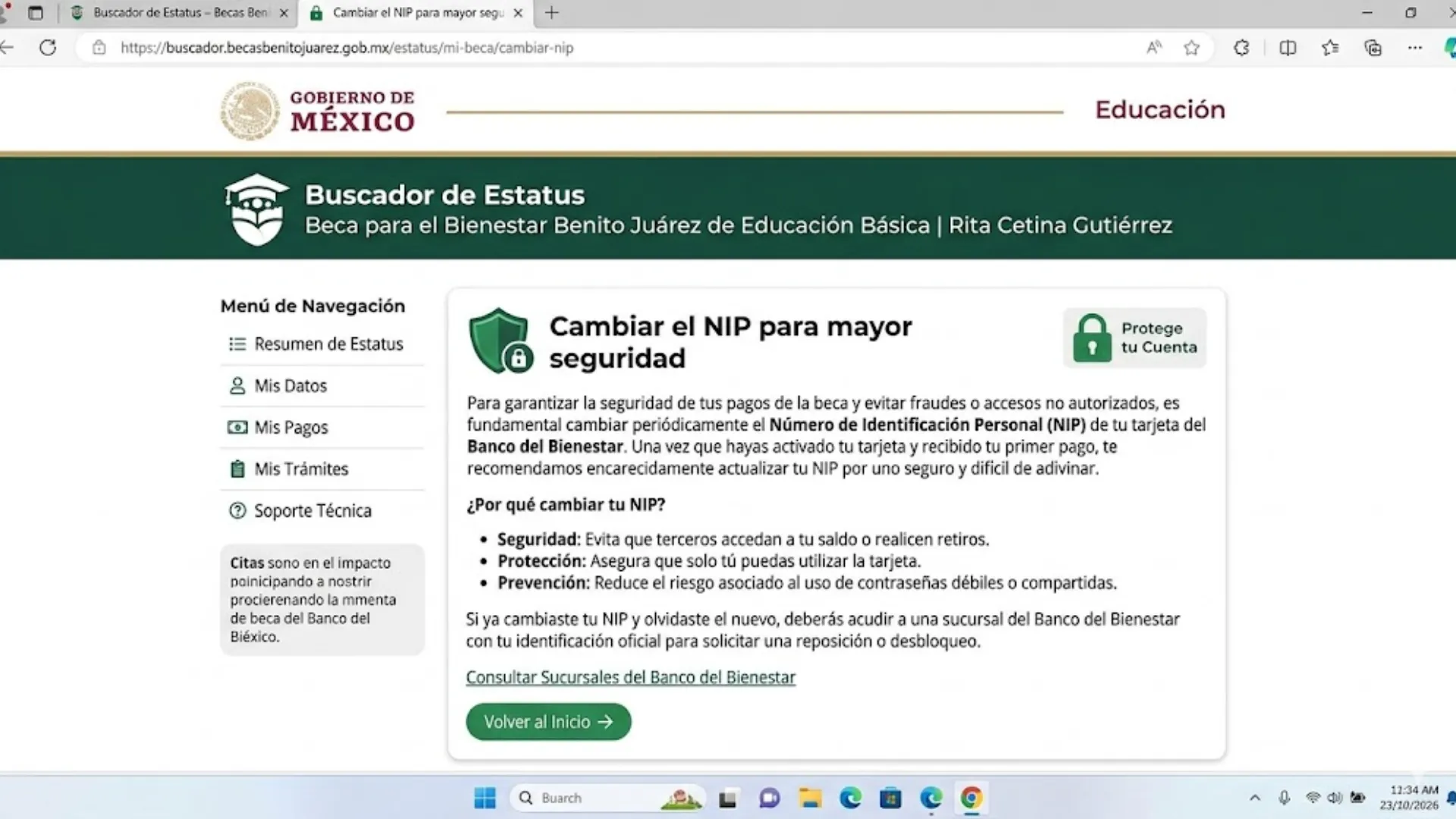The width and height of the screenshot is (1456, 819).
Task: Open the read aloud icon
Action: point(1154,48)
